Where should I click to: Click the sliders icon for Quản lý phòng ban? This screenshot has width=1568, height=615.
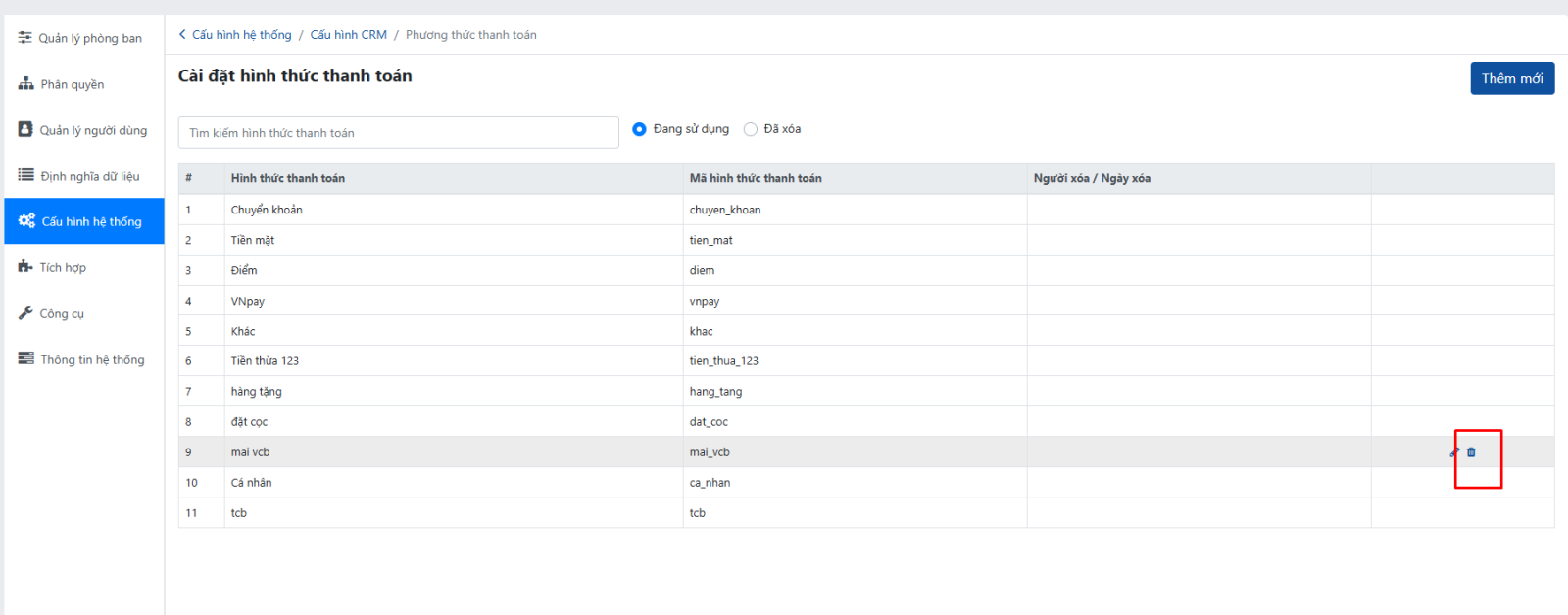(x=24, y=38)
